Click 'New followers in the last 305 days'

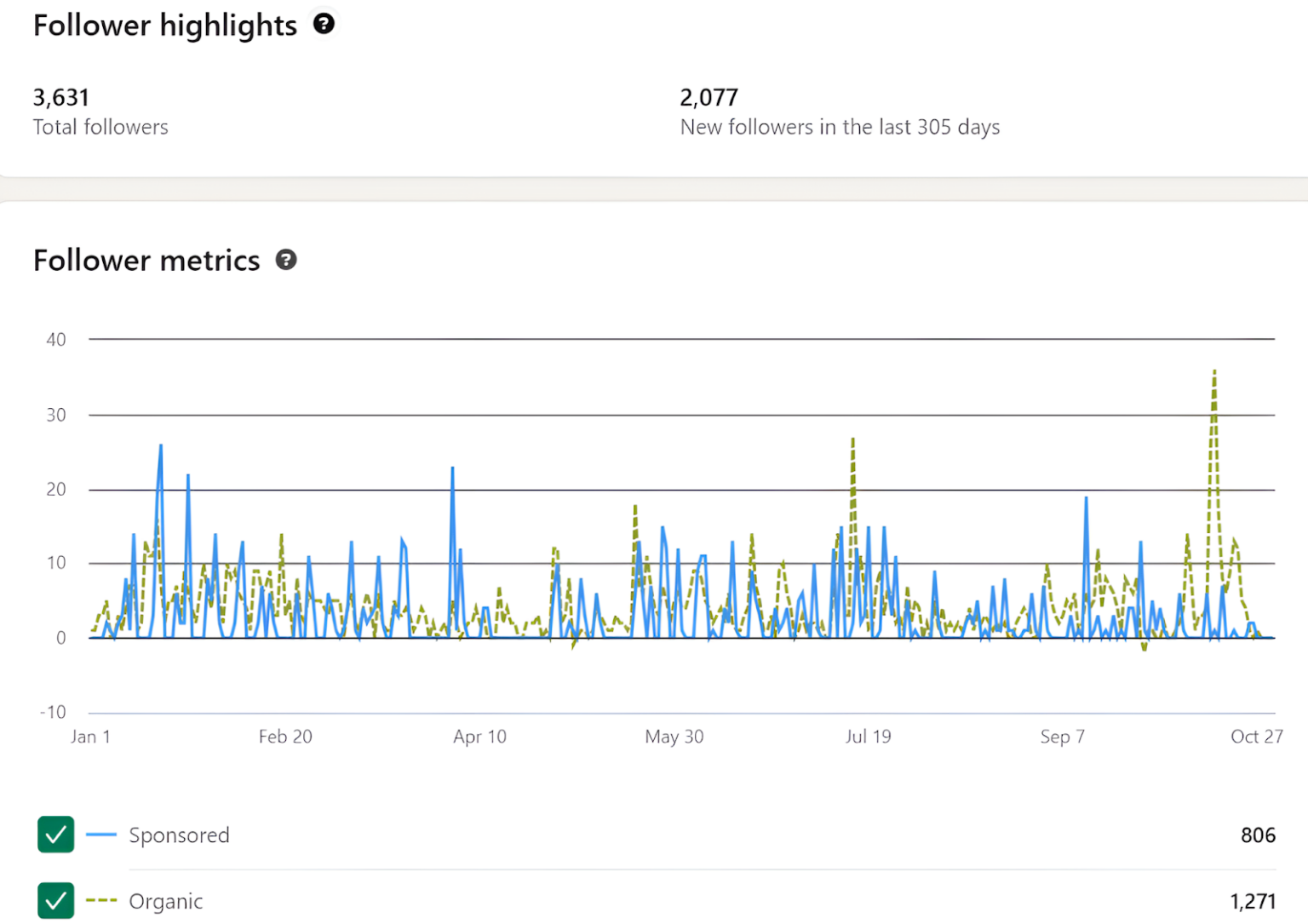point(840,127)
